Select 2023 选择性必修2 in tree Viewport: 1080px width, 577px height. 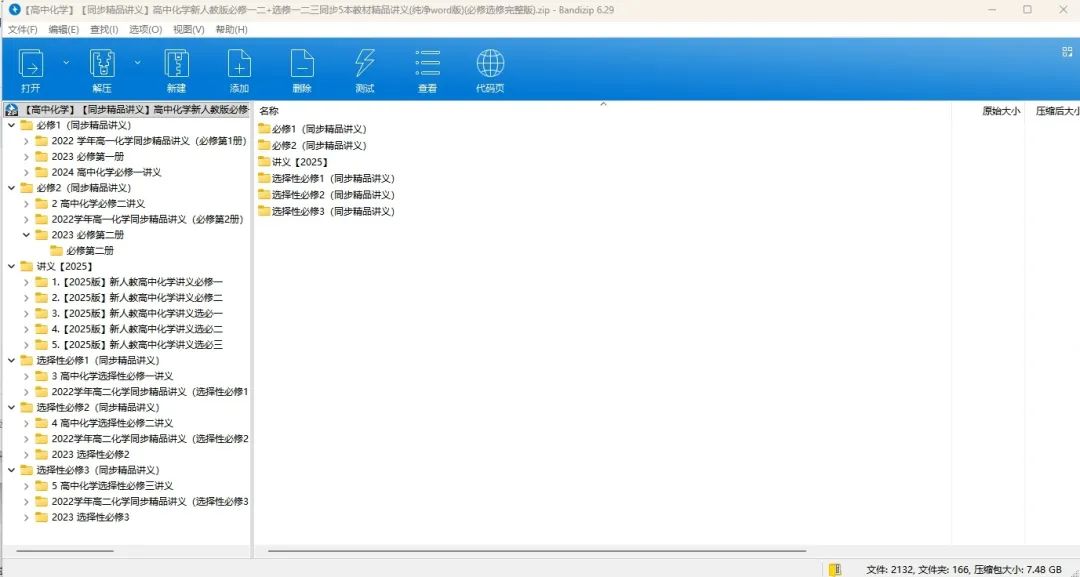(x=90, y=454)
